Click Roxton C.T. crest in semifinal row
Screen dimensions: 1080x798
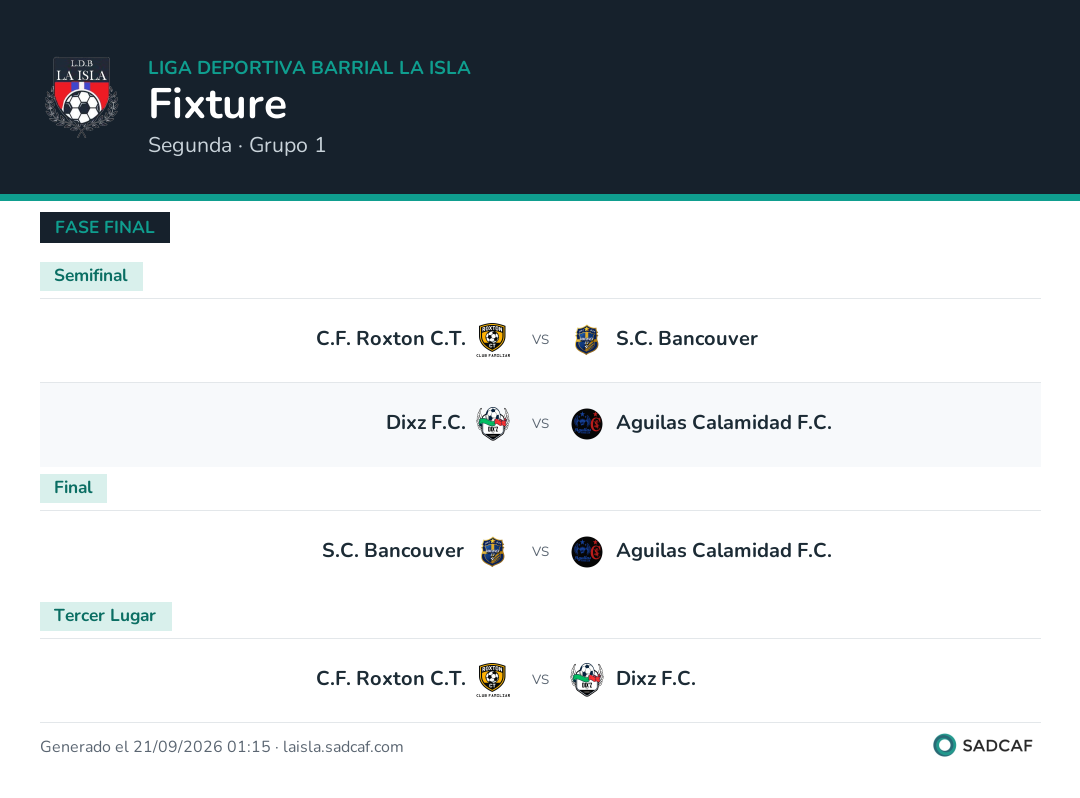pyautogui.click(x=492, y=340)
